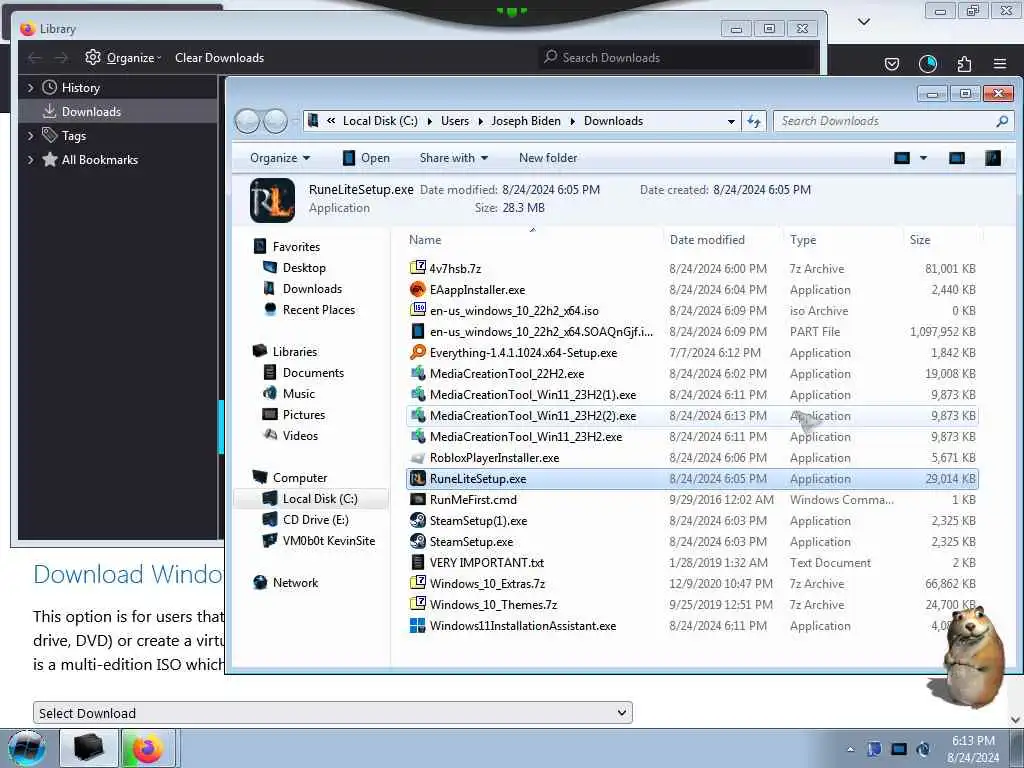
Task: Click Windows11InstallationAssistant.exe Windows logo icon
Action: (417, 626)
